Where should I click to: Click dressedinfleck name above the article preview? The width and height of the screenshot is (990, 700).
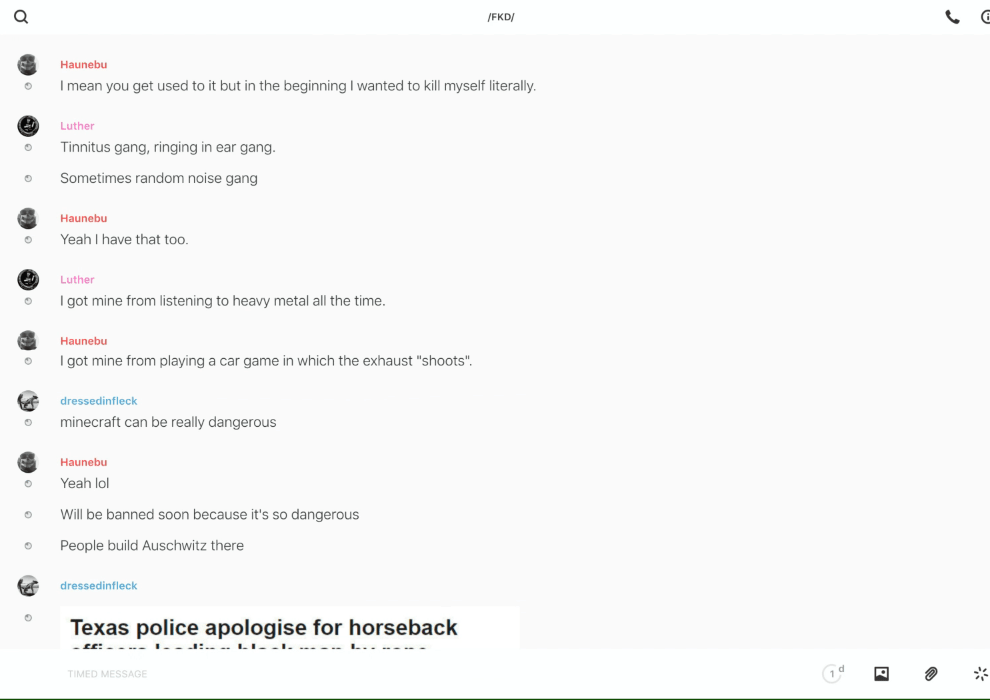coord(98,586)
